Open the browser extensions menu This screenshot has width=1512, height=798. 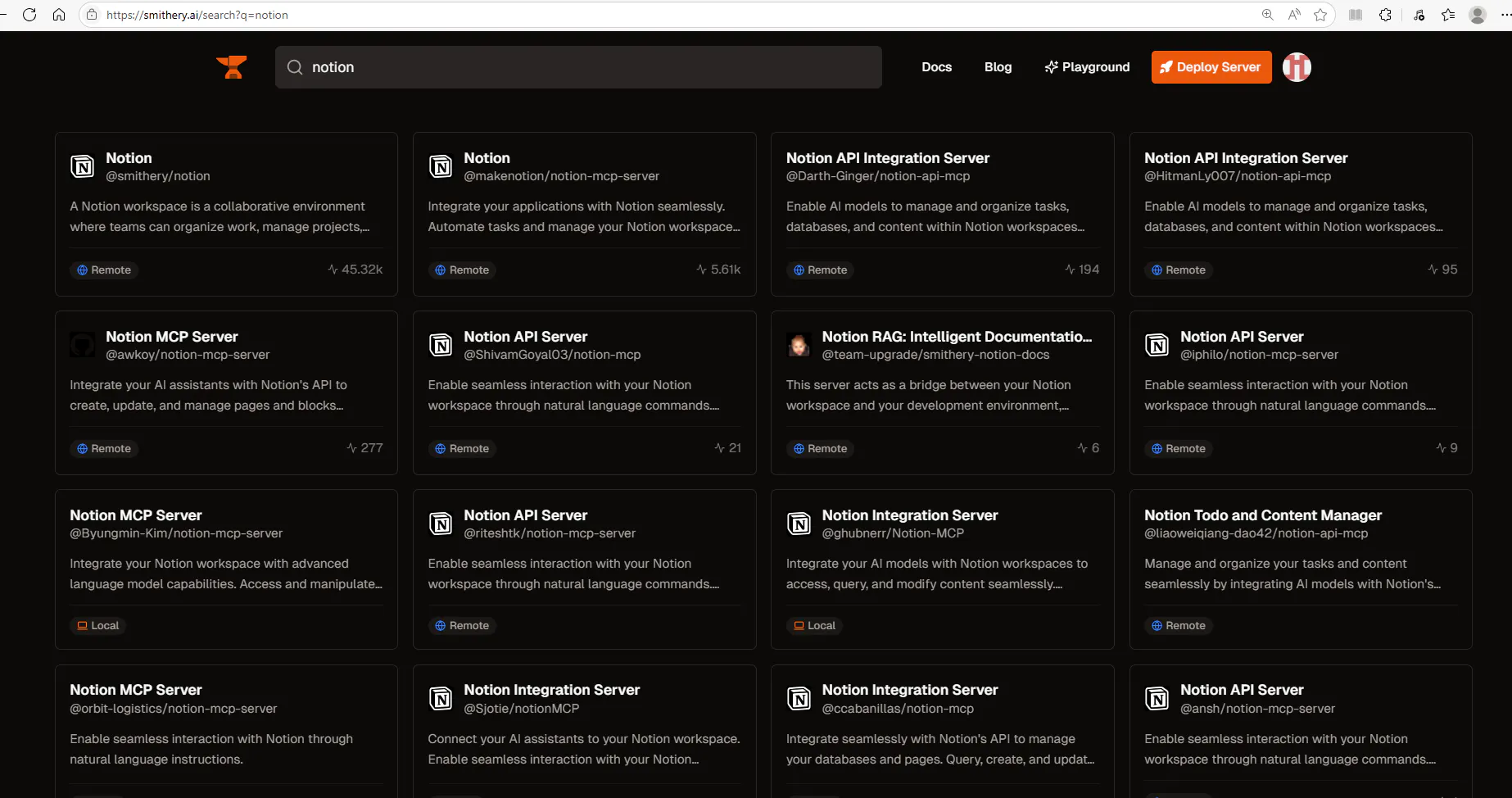1385,15
